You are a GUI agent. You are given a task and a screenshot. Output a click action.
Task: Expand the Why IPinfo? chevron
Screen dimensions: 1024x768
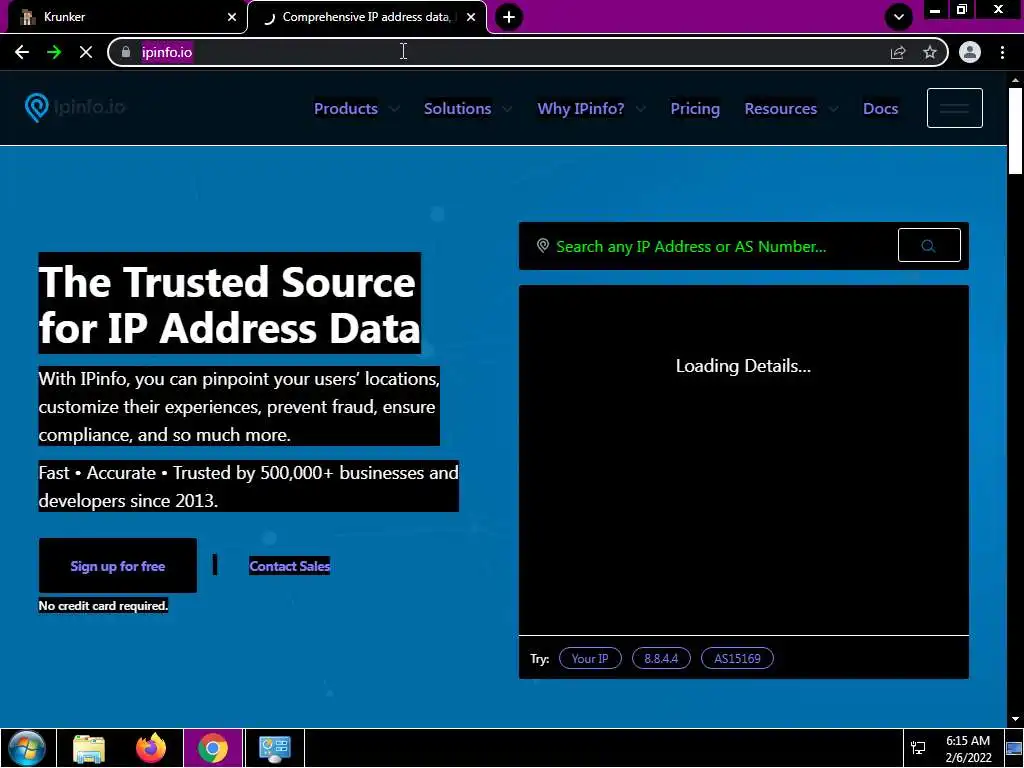pos(641,109)
